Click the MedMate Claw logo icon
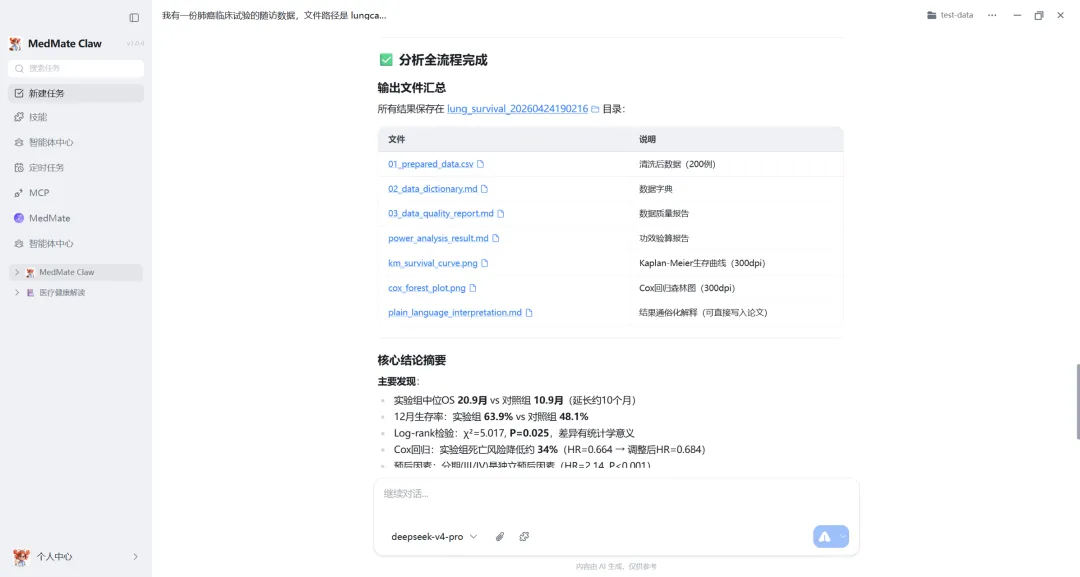 click(x=15, y=44)
